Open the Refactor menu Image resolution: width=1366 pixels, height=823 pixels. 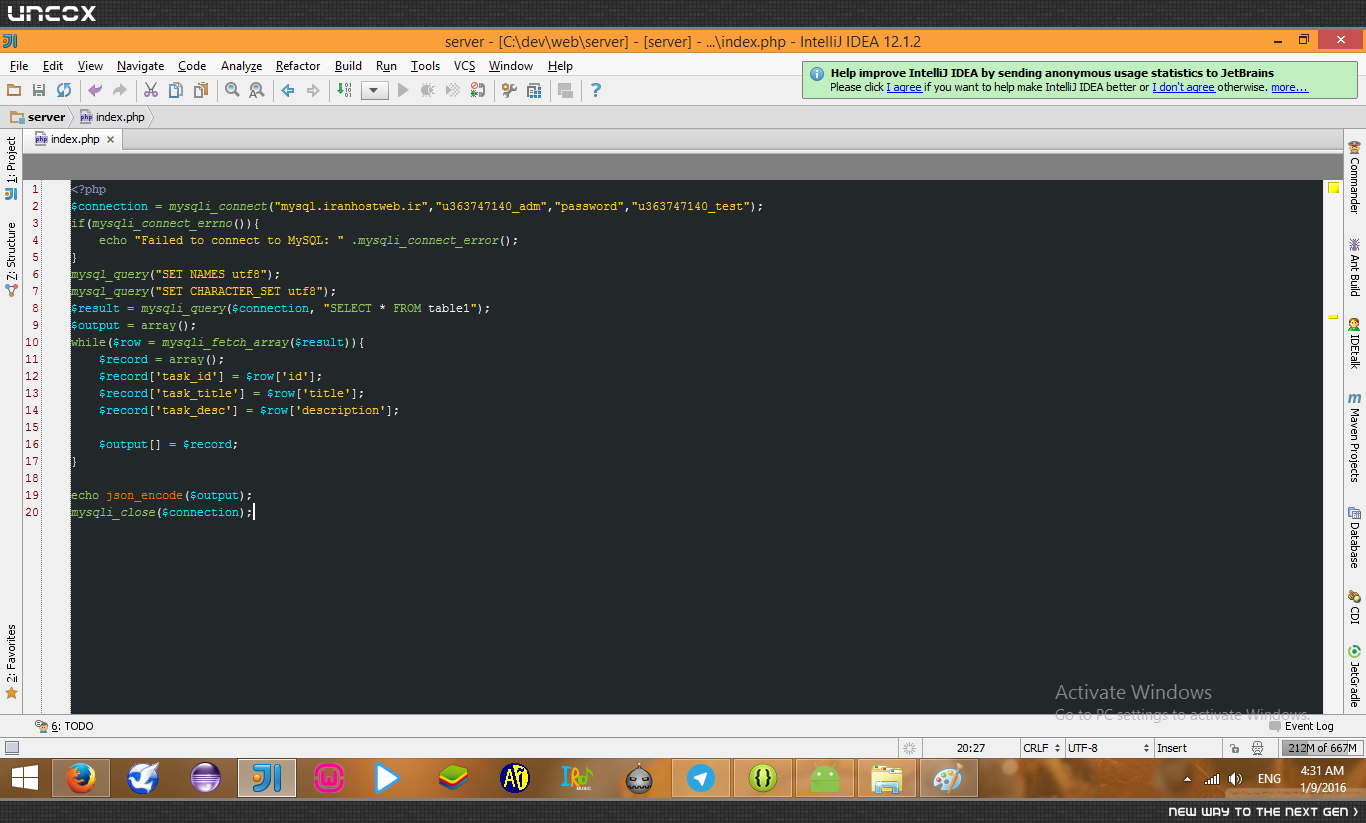coord(298,66)
